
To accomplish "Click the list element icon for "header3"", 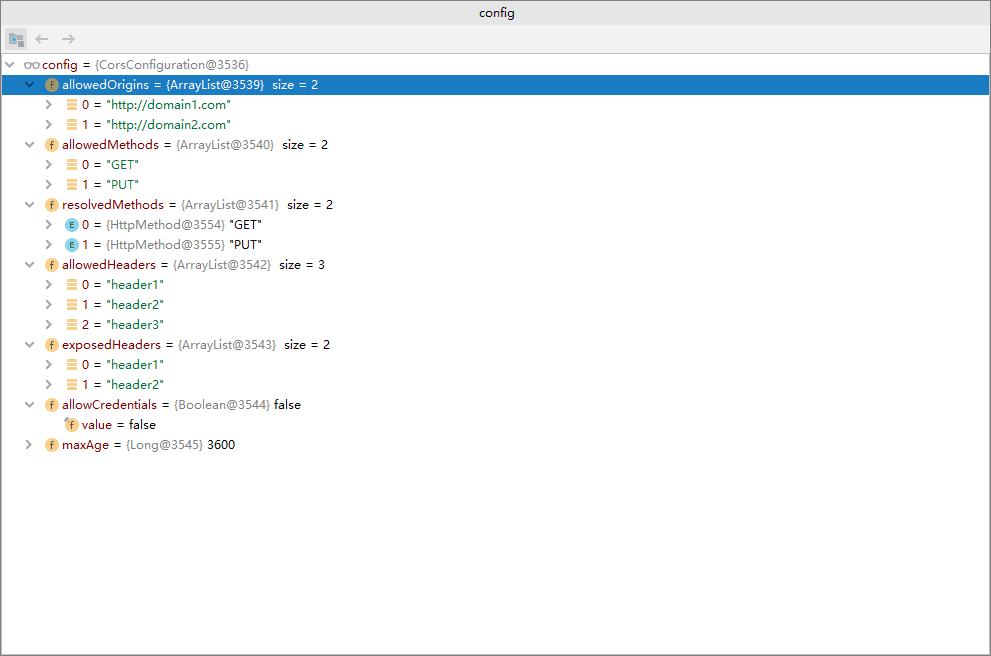I will point(72,325).
